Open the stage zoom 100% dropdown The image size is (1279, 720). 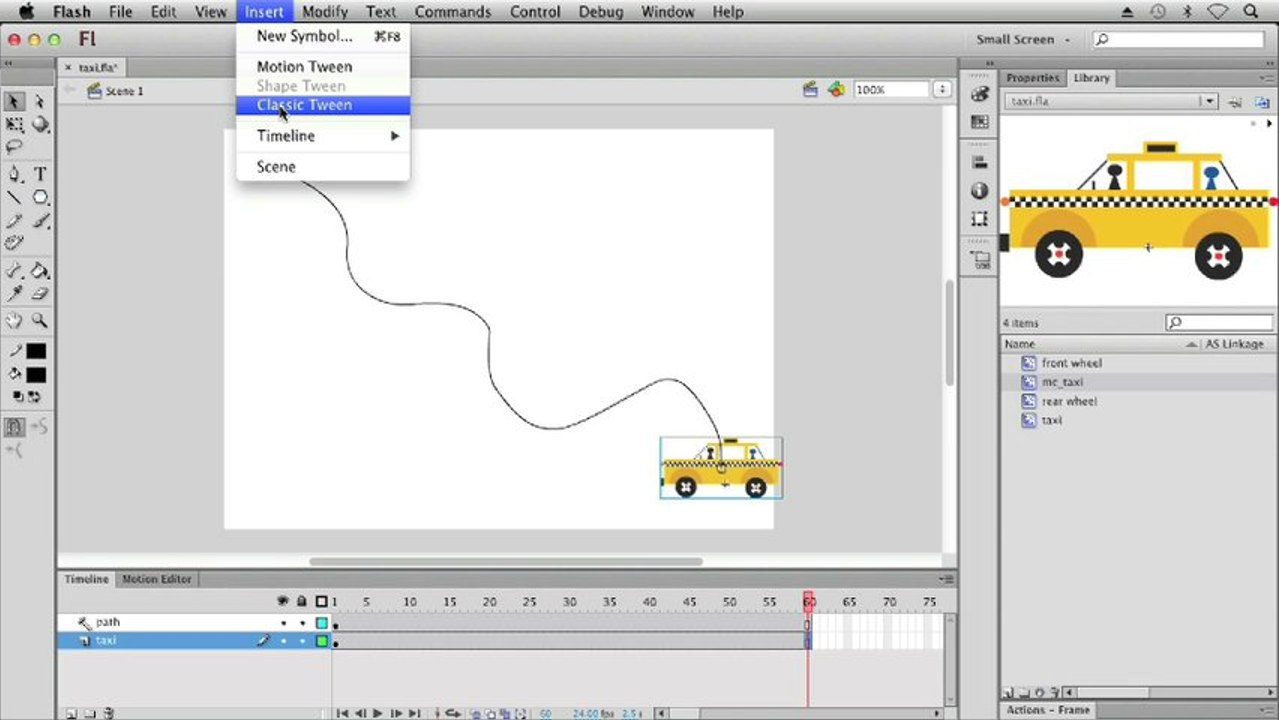tap(941, 90)
